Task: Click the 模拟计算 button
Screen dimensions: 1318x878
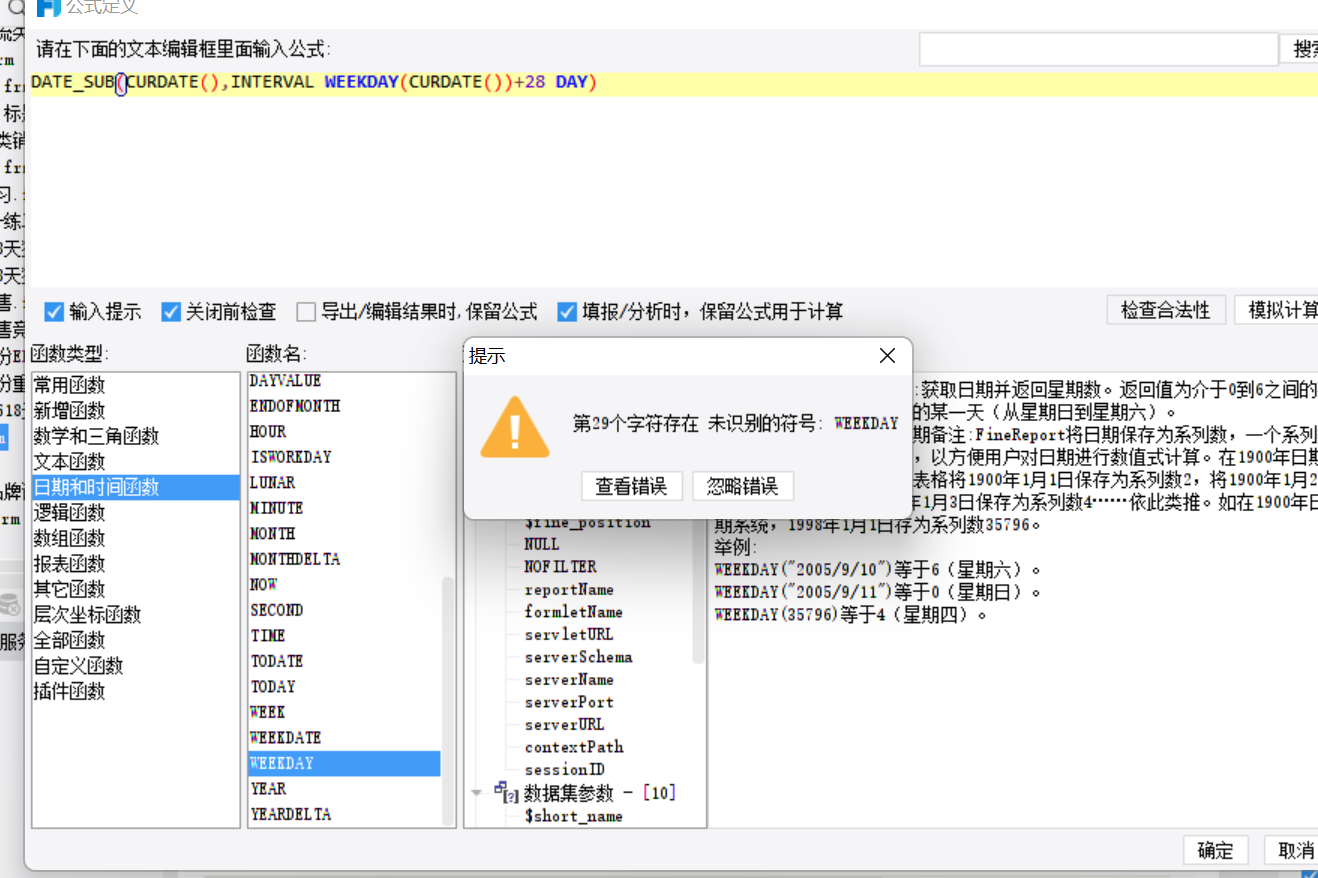Action: (1277, 310)
